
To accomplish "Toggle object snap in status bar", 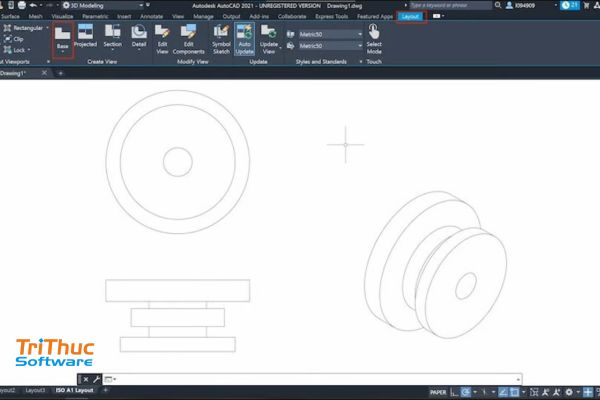I will [x=515, y=392].
